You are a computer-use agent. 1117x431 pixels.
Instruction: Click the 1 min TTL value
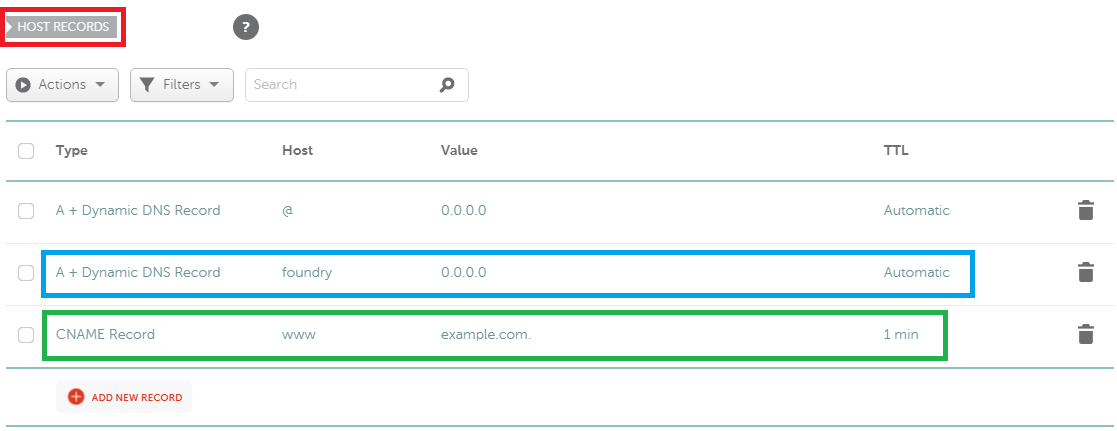click(x=901, y=334)
